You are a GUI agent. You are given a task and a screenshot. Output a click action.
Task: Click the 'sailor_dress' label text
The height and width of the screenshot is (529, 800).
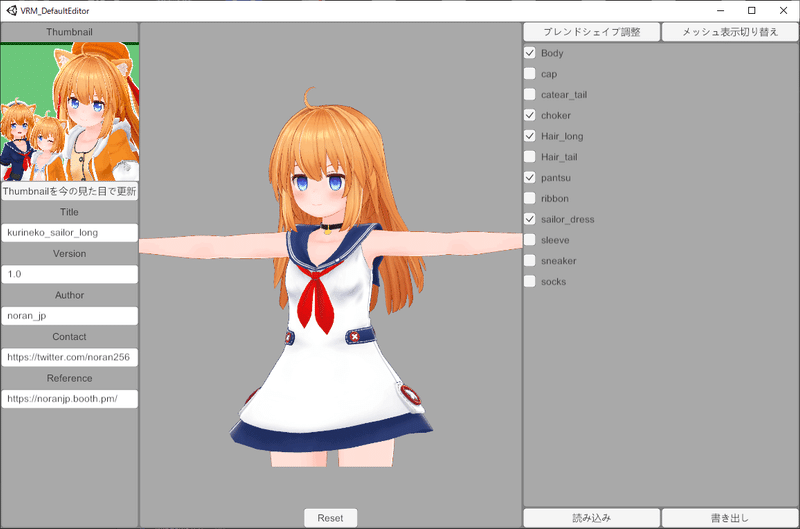[x=568, y=219]
